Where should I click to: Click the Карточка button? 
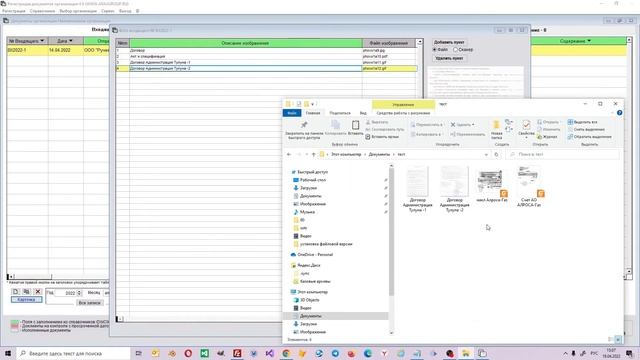tap(26, 300)
